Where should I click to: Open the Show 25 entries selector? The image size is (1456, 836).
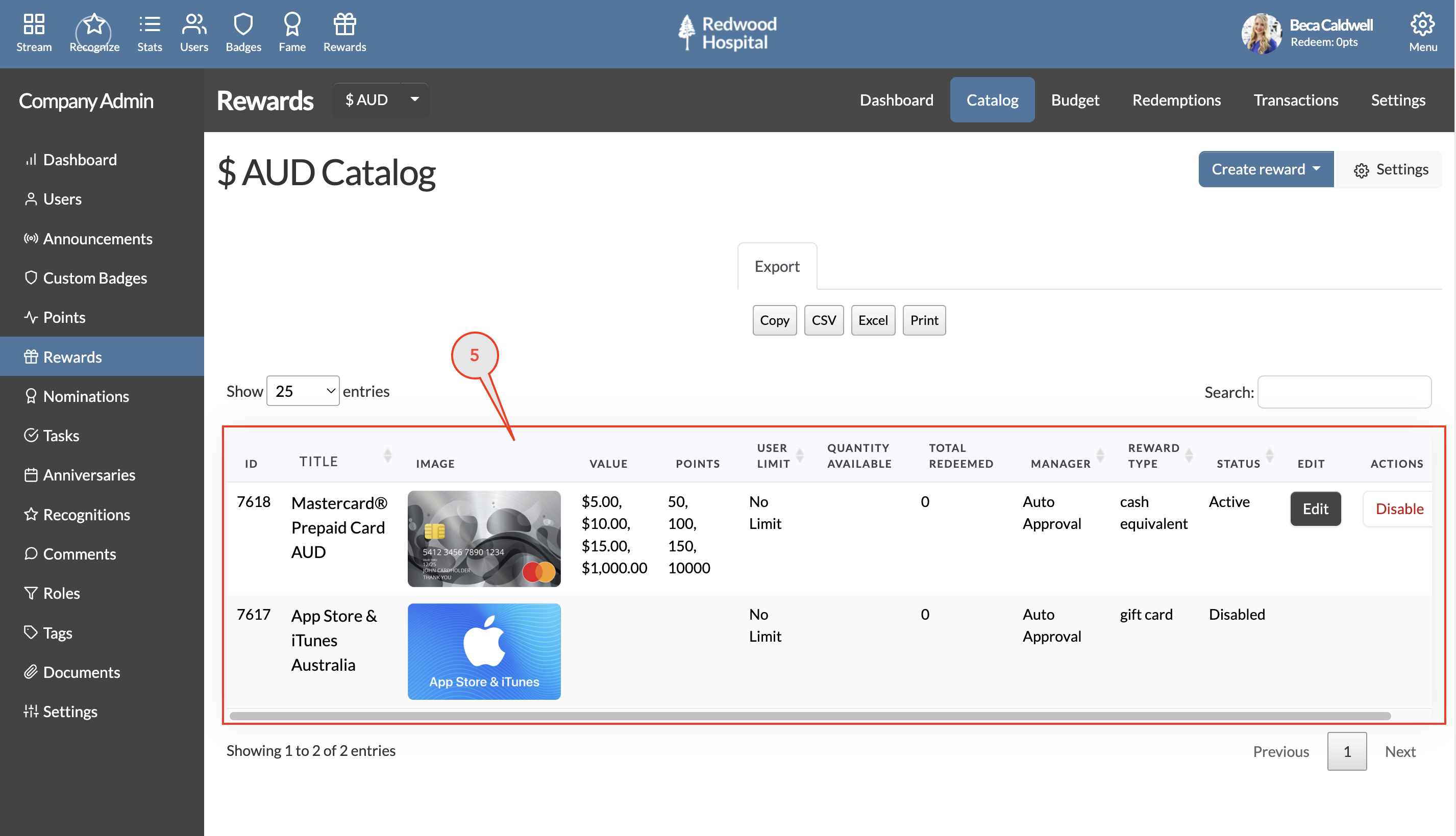point(303,391)
